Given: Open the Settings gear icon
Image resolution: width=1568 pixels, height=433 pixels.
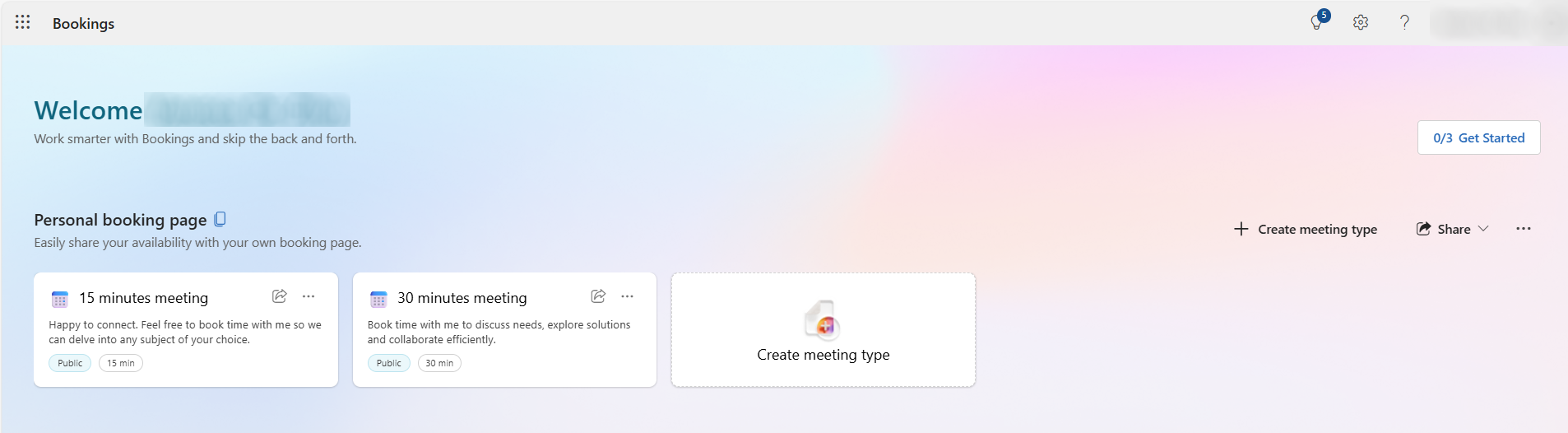Looking at the screenshot, I should click(1361, 22).
